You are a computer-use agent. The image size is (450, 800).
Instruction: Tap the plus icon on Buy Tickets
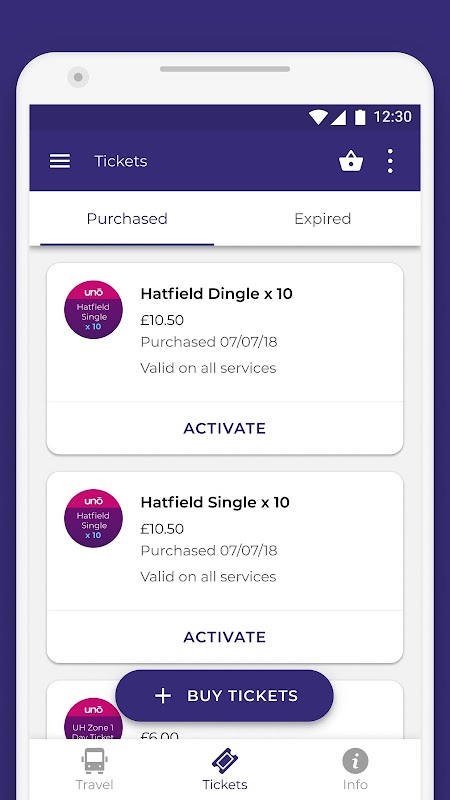coord(163,696)
